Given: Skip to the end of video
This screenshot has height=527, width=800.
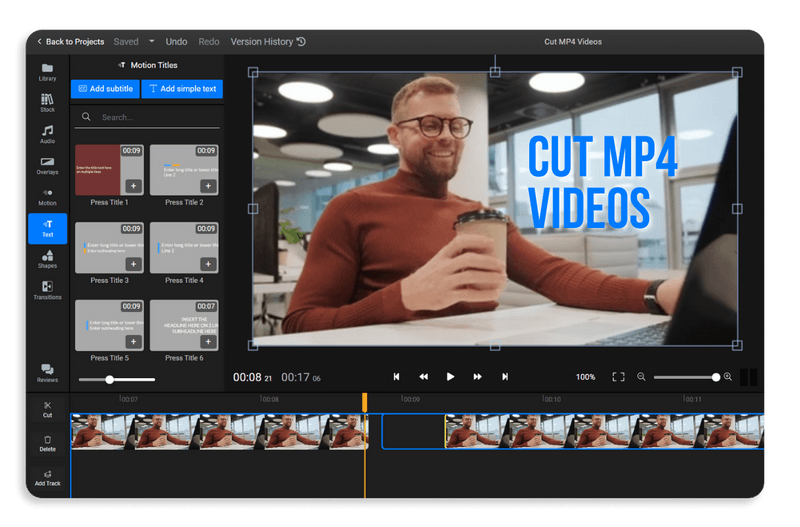Looking at the screenshot, I should click(505, 377).
